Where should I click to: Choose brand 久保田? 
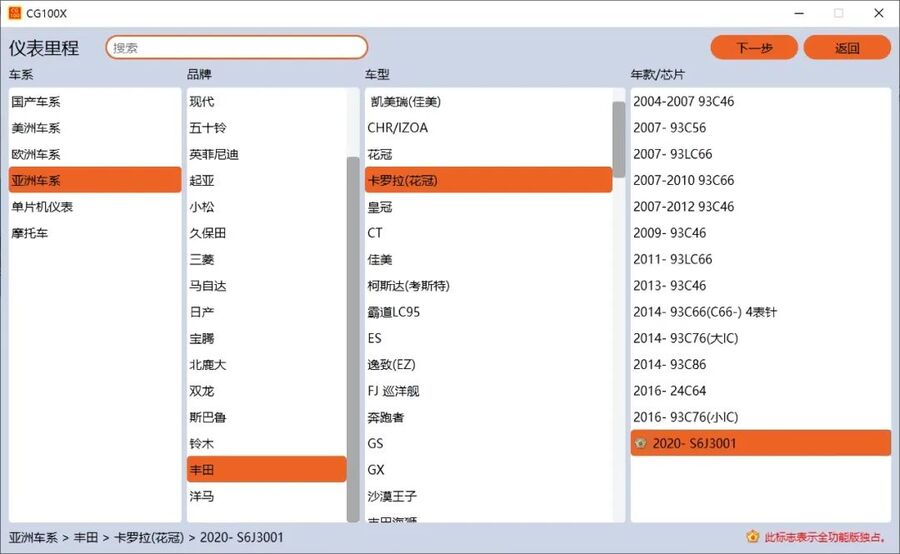266,233
